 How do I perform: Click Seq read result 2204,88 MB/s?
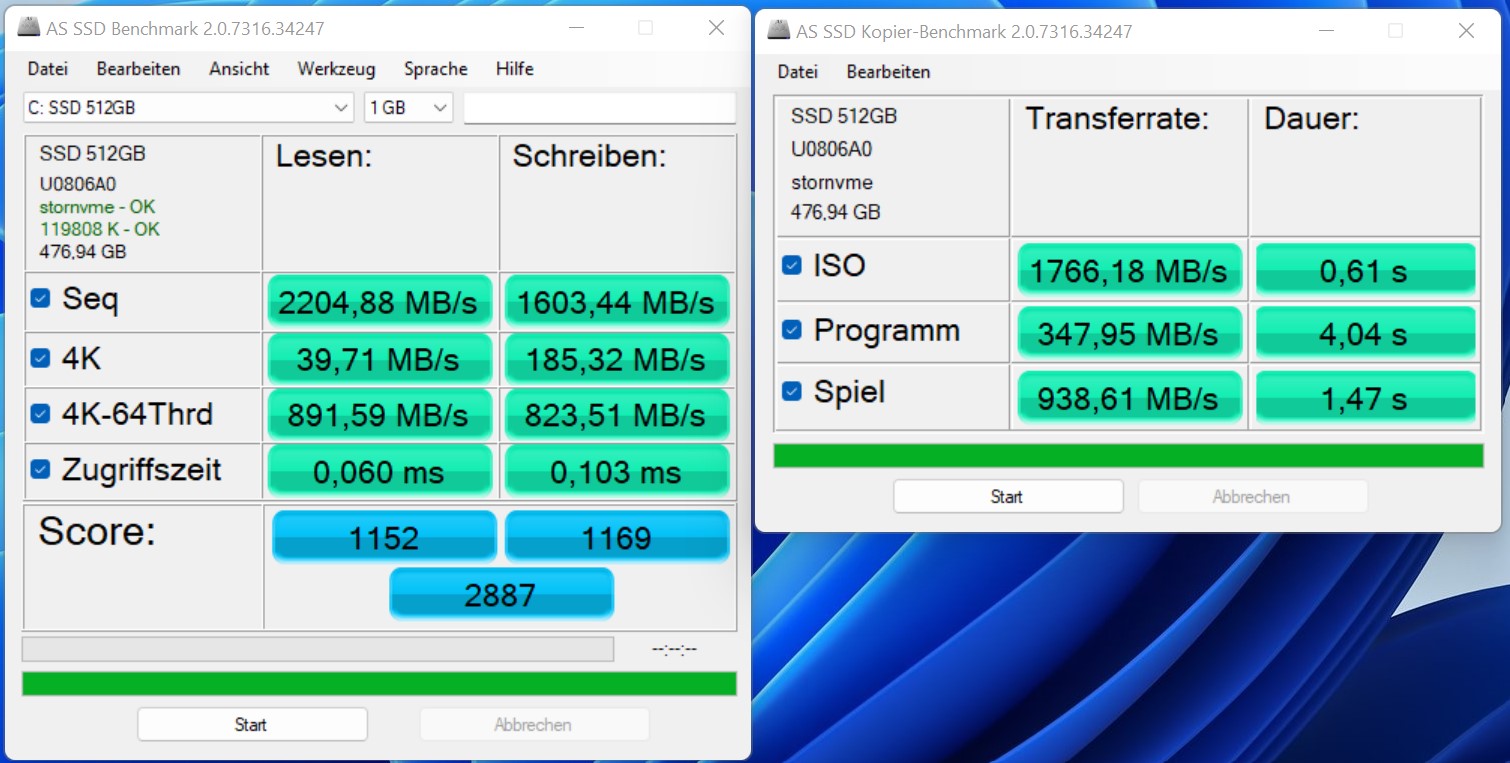(x=379, y=302)
